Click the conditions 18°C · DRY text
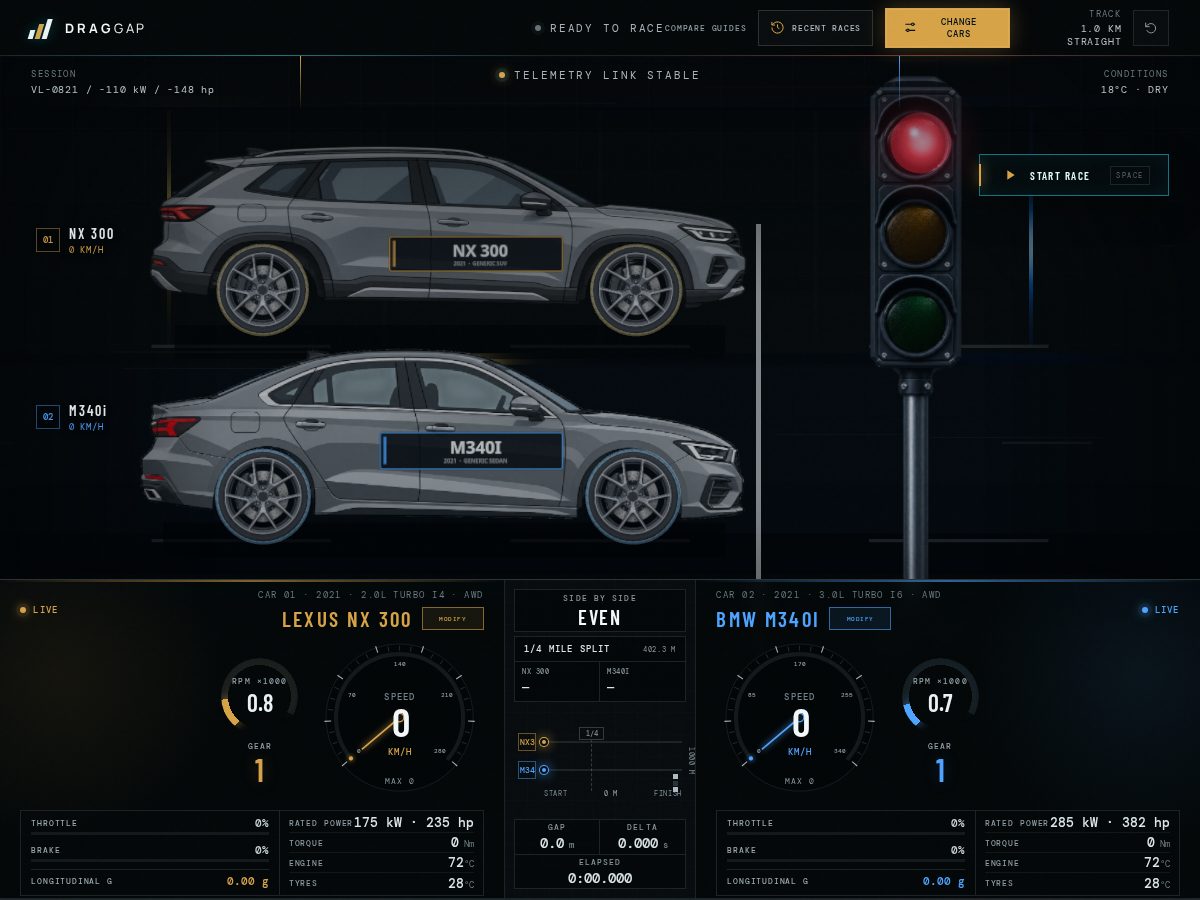The image size is (1200, 900). point(1134,90)
